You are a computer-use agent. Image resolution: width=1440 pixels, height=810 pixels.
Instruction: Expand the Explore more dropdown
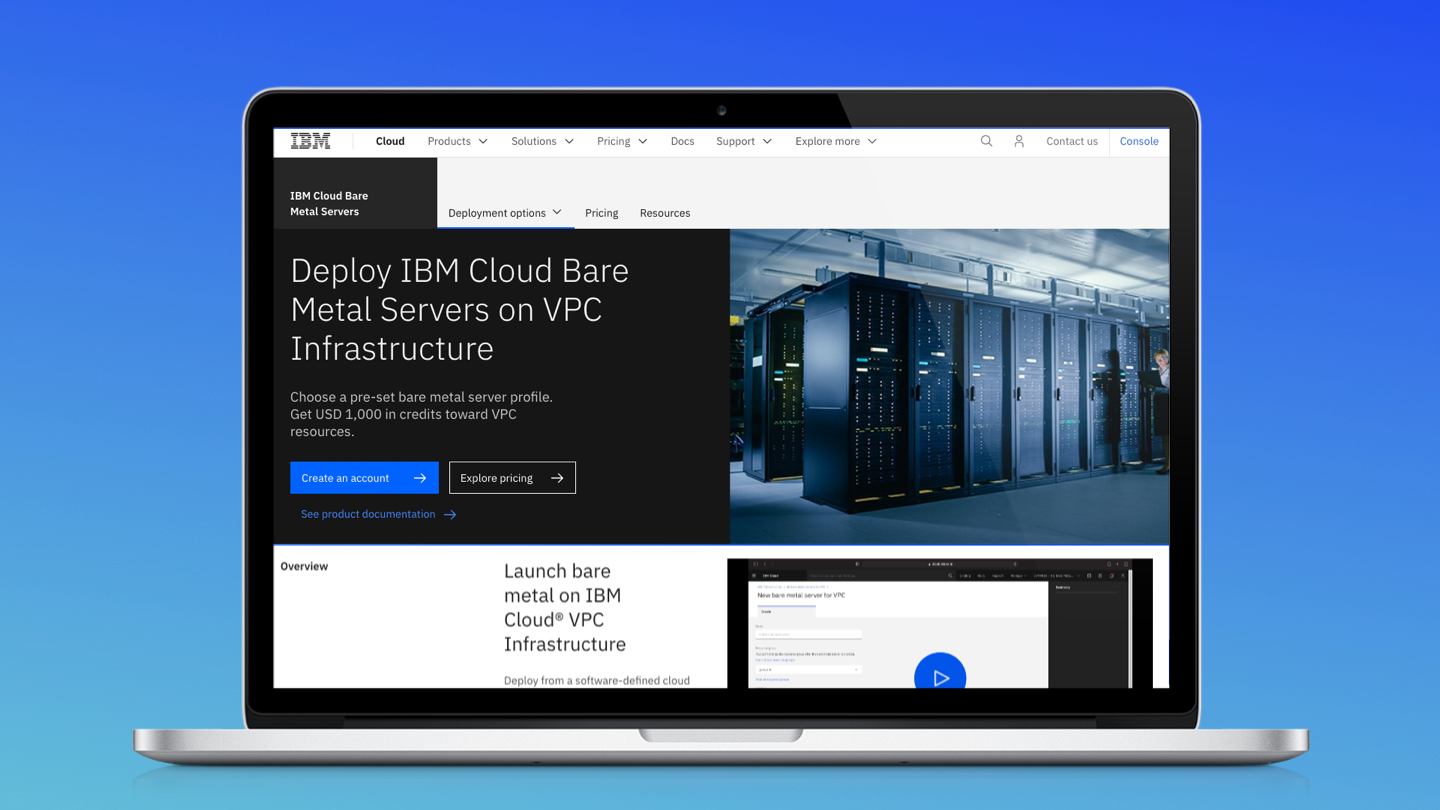pyautogui.click(x=835, y=141)
